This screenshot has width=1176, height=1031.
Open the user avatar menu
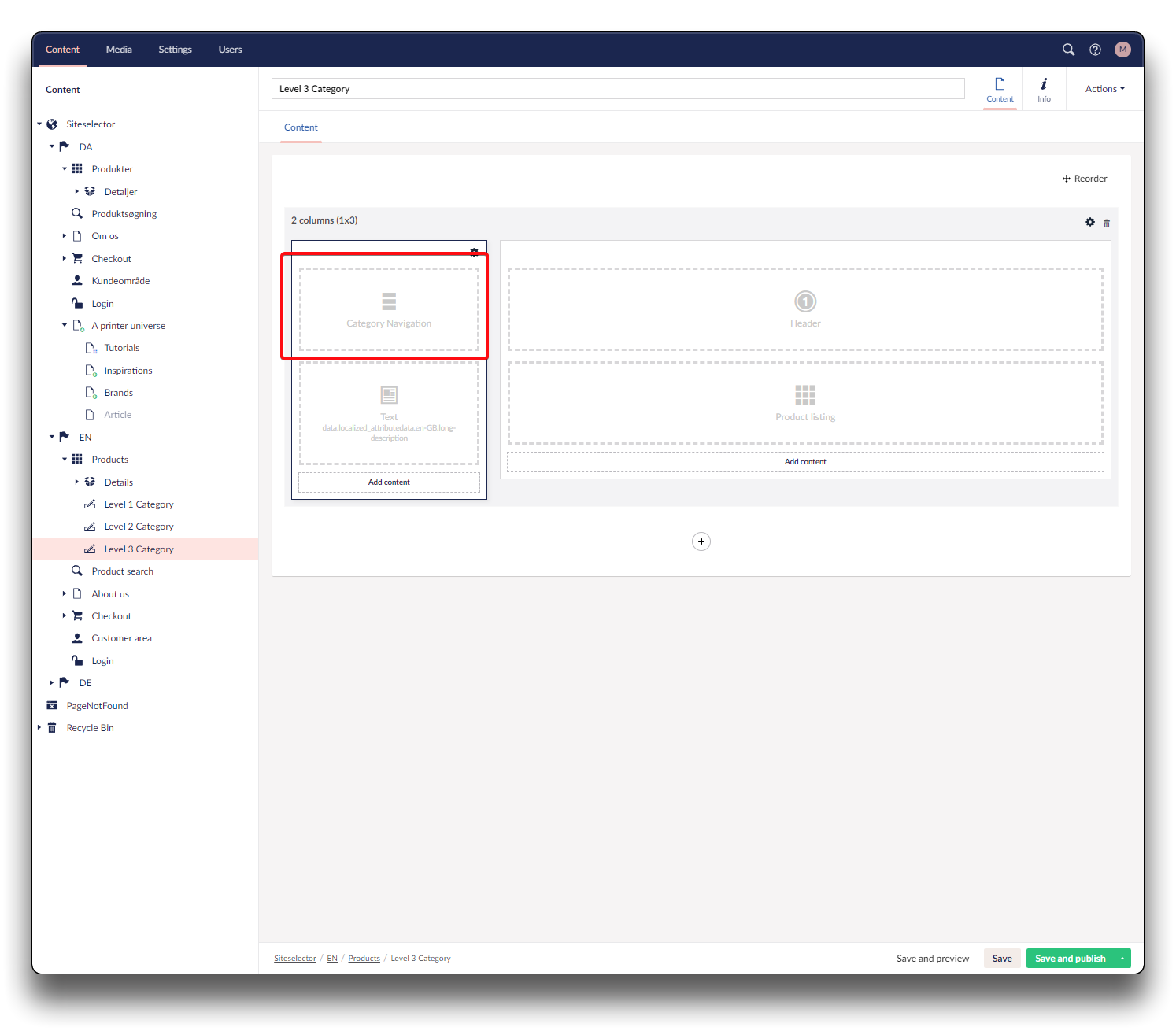(x=1122, y=50)
